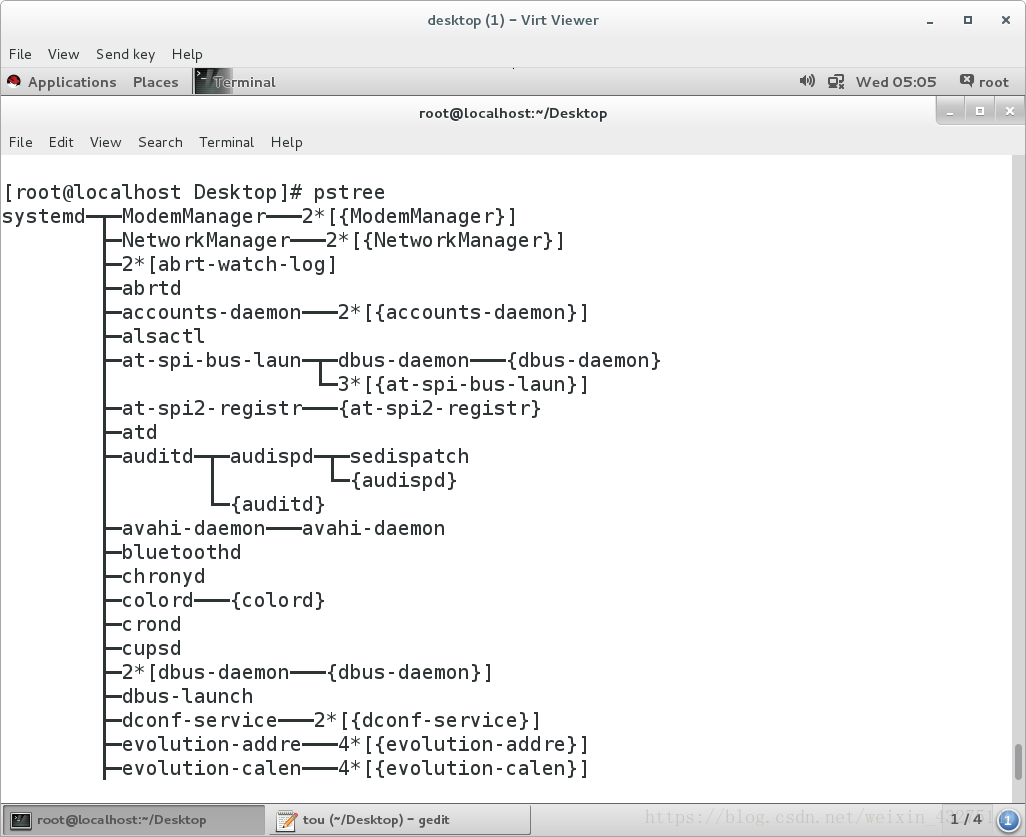Switch to tou gedit taskbar entry
This screenshot has height=837, width=1026.
tap(399, 819)
